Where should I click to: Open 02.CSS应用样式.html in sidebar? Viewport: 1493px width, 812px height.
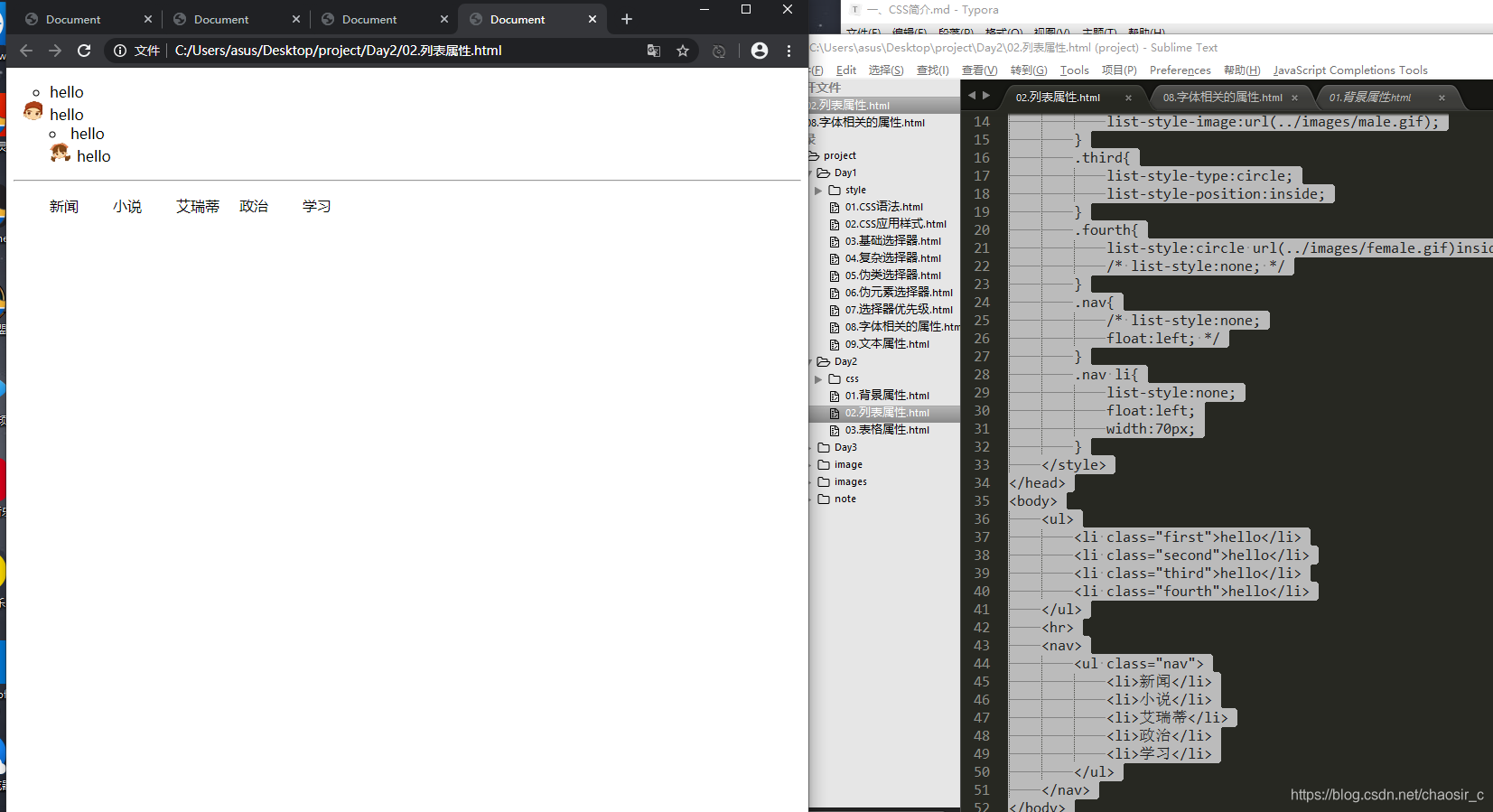(x=895, y=225)
